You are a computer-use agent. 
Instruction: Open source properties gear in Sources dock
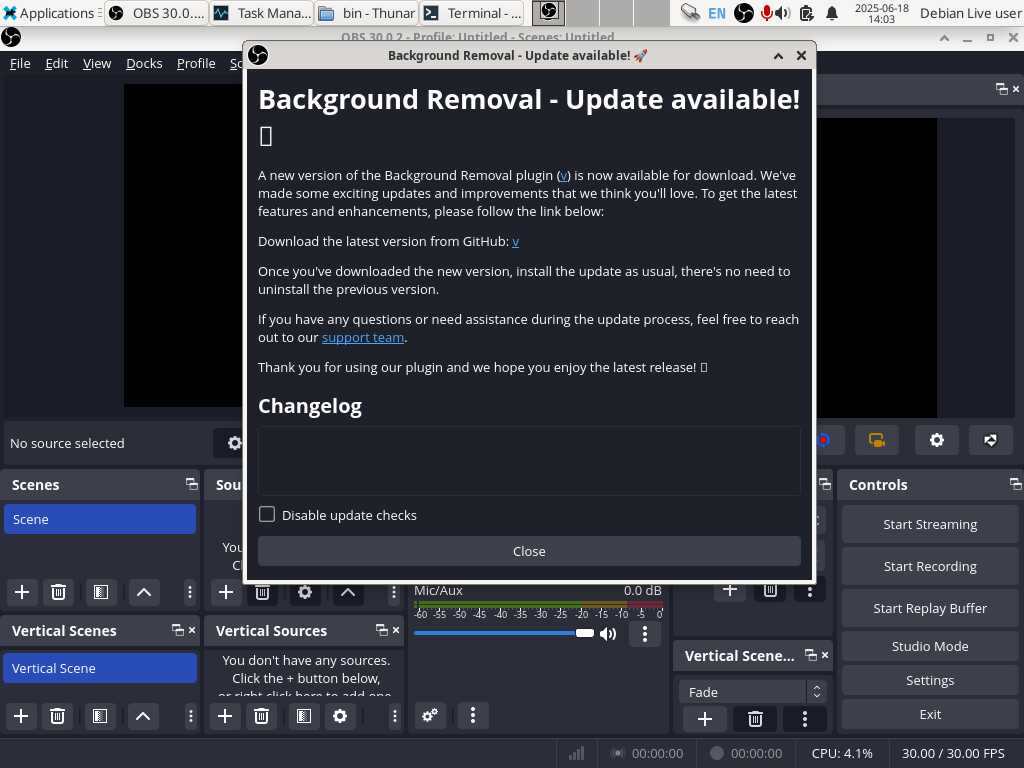coord(304,592)
